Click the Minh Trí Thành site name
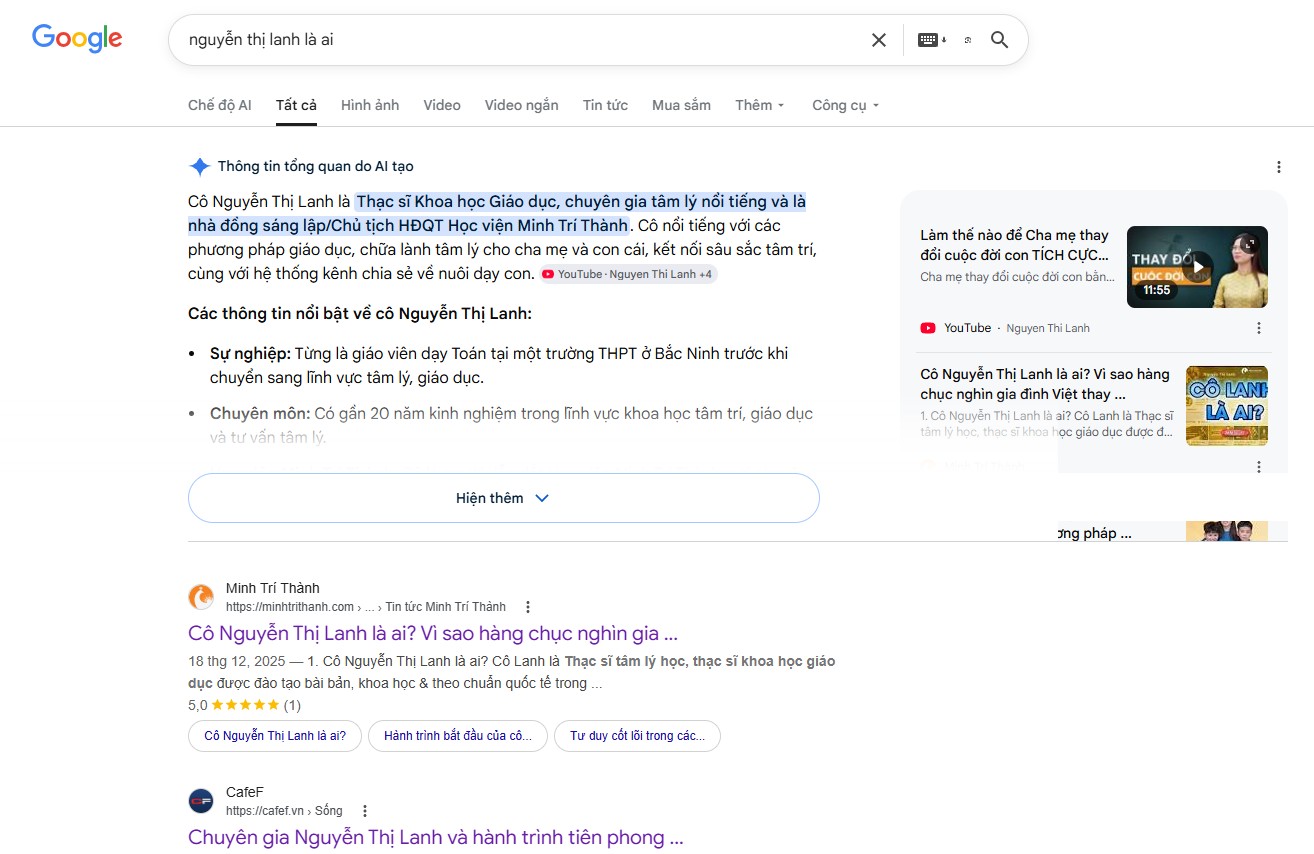The height and width of the screenshot is (854, 1314). (x=273, y=588)
